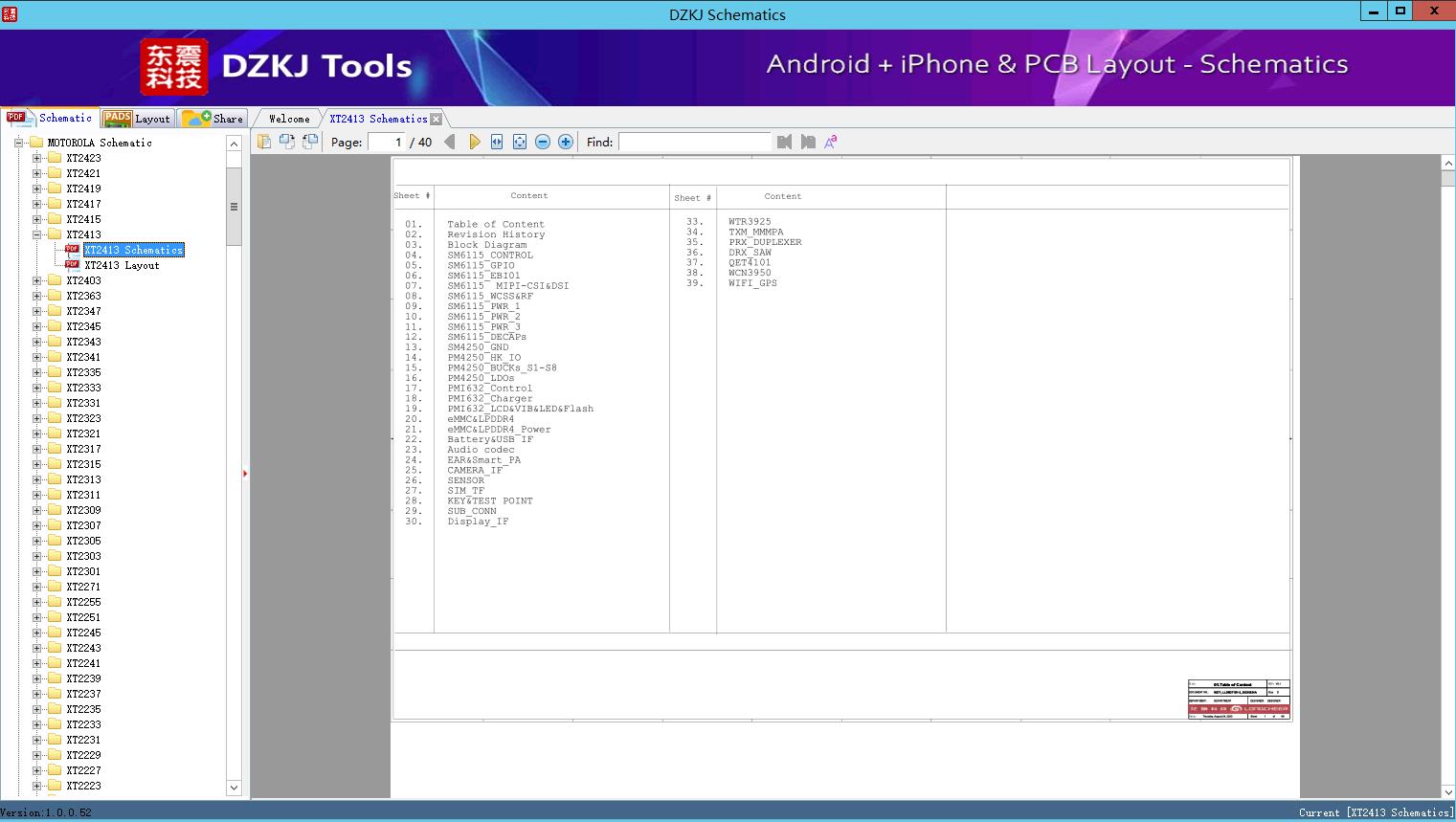Switch to the PADS Layout tab

(x=136, y=119)
